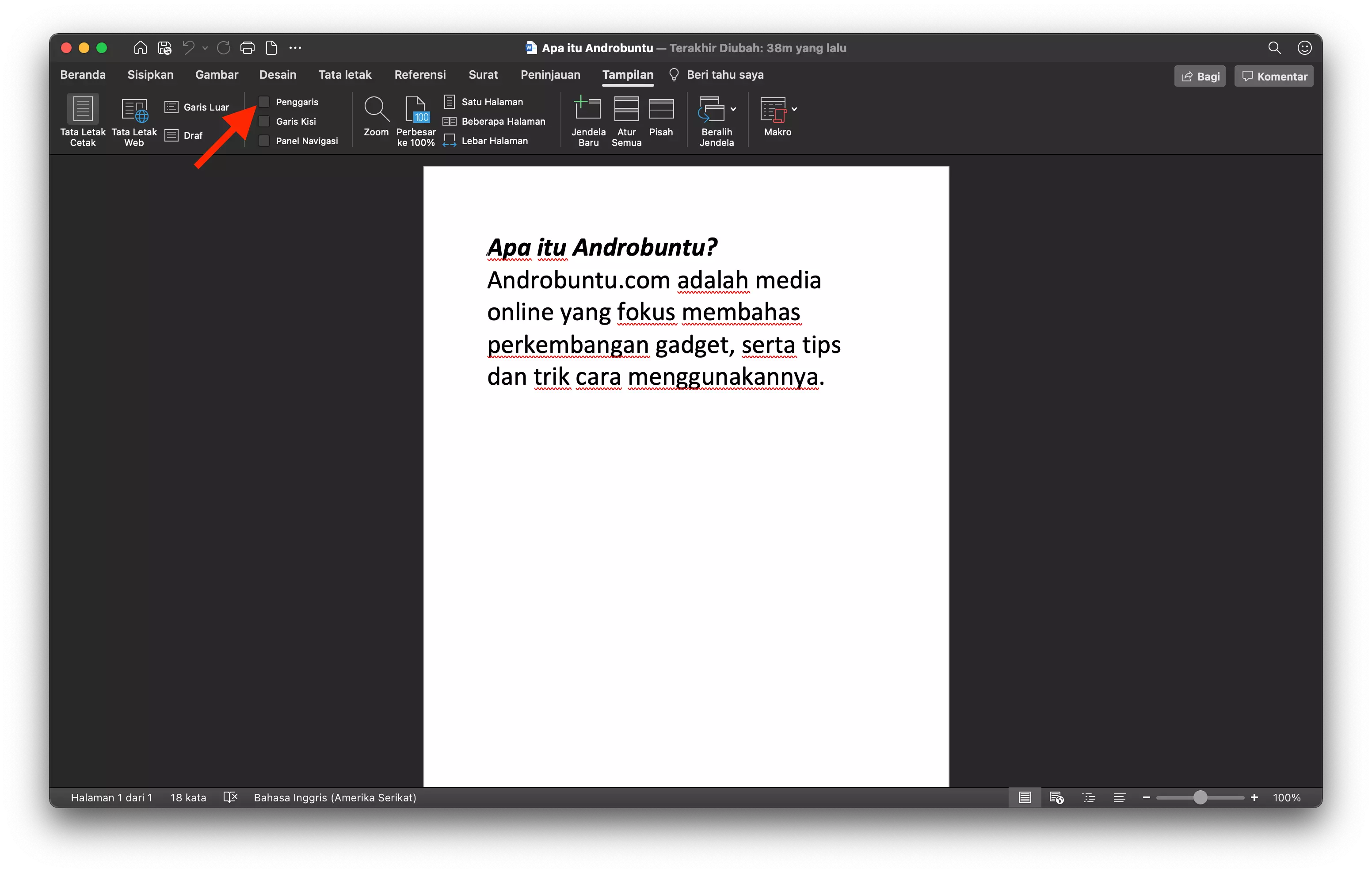
Task: Expand the Makro dropdown
Action: 794,110
